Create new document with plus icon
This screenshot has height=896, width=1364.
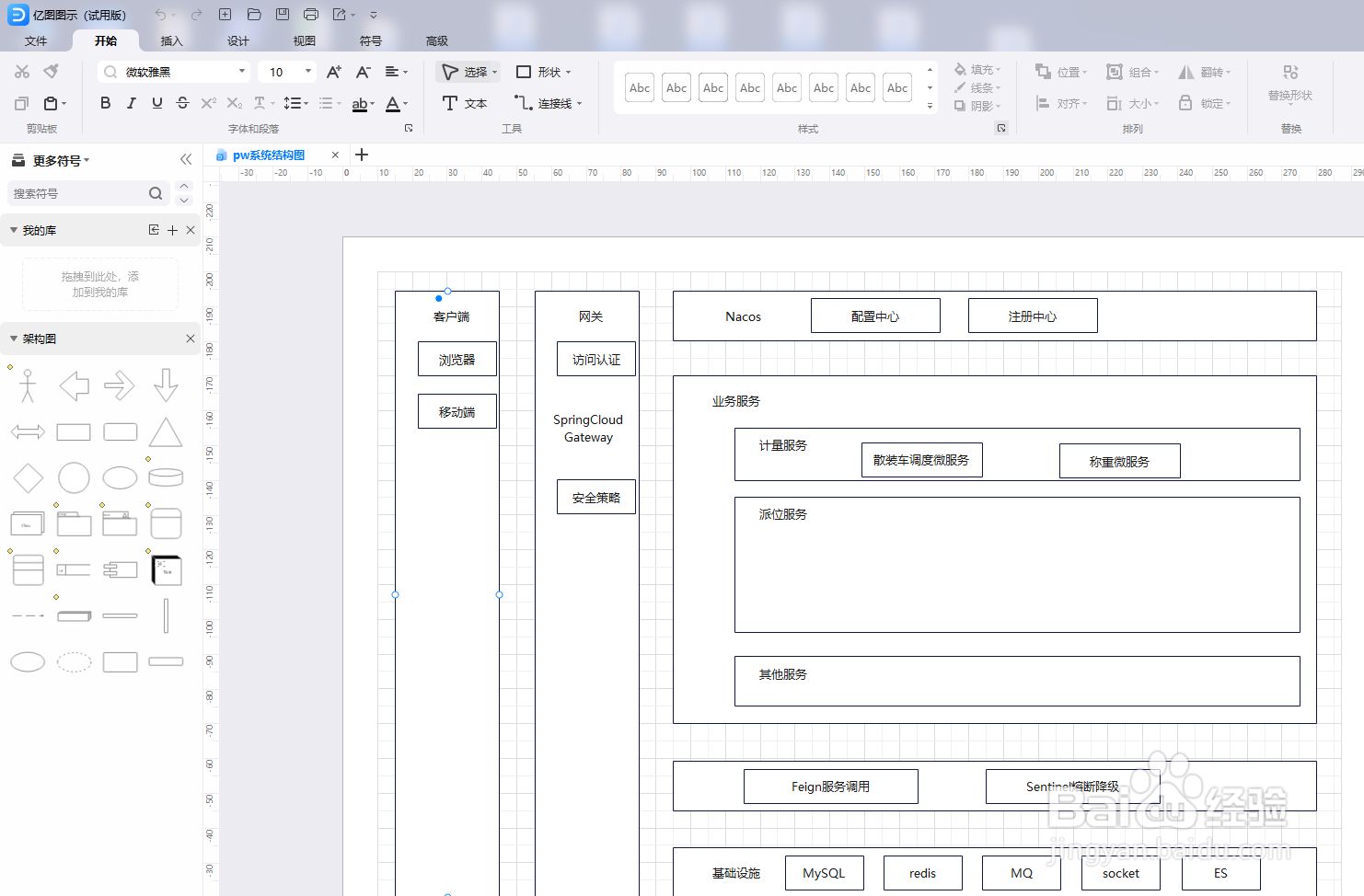point(225,15)
